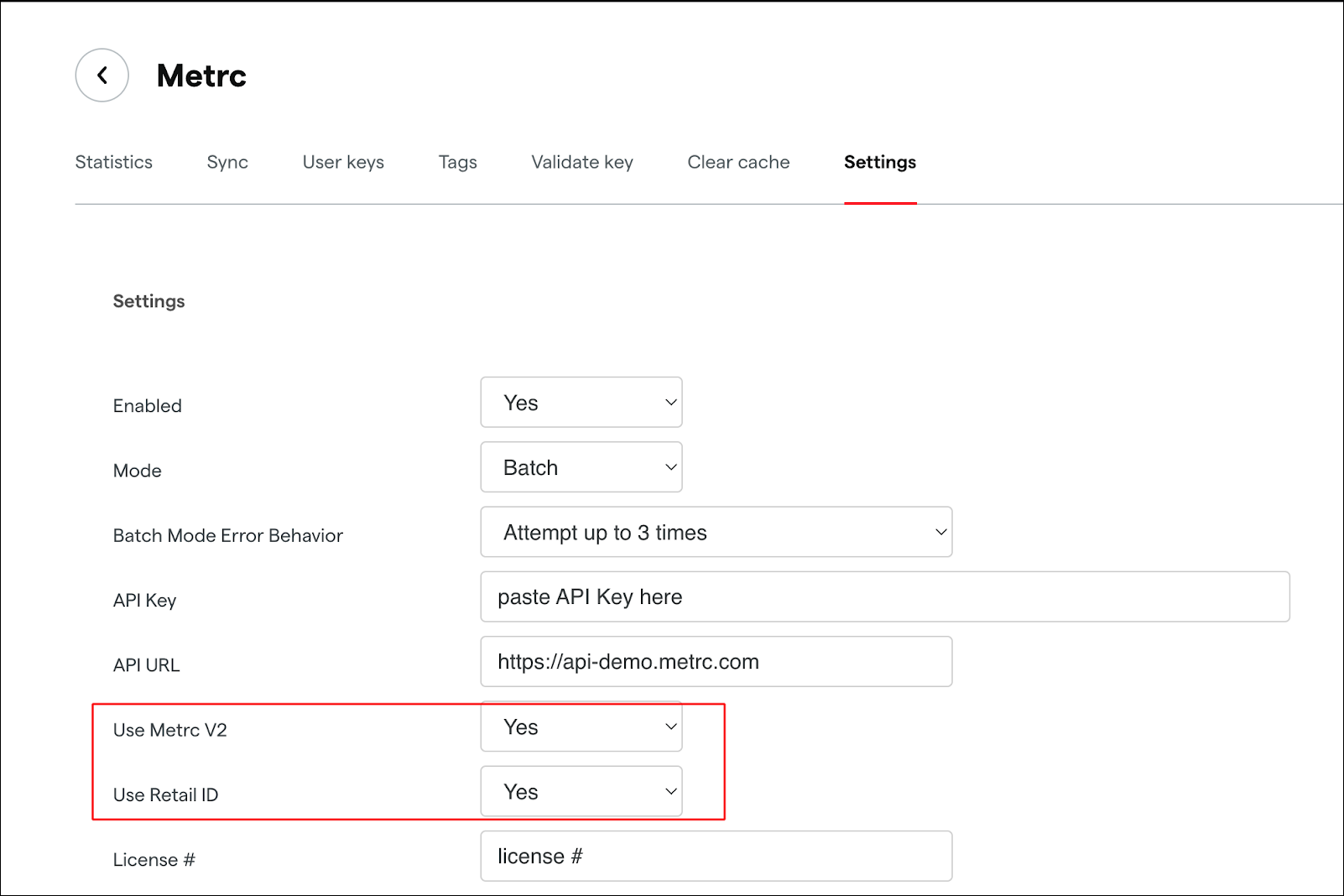Viewport: 1344px width, 896px height.
Task: Focus the License # input field
Action: 716,856
